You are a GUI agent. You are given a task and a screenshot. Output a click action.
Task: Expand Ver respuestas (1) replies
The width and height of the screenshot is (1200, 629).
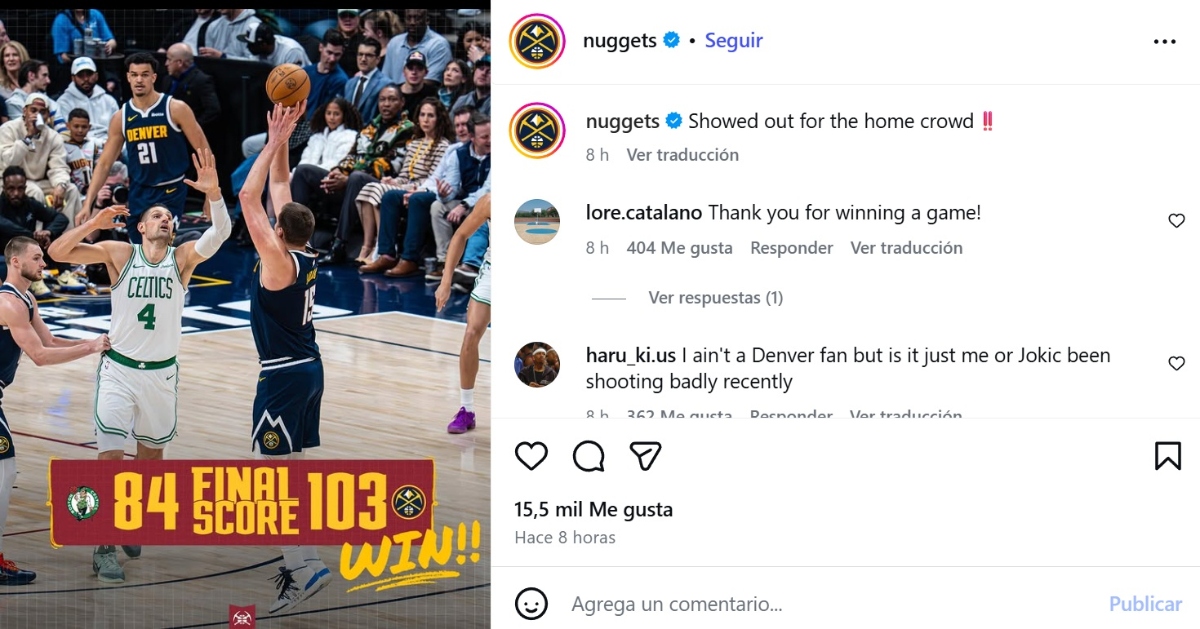715,298
